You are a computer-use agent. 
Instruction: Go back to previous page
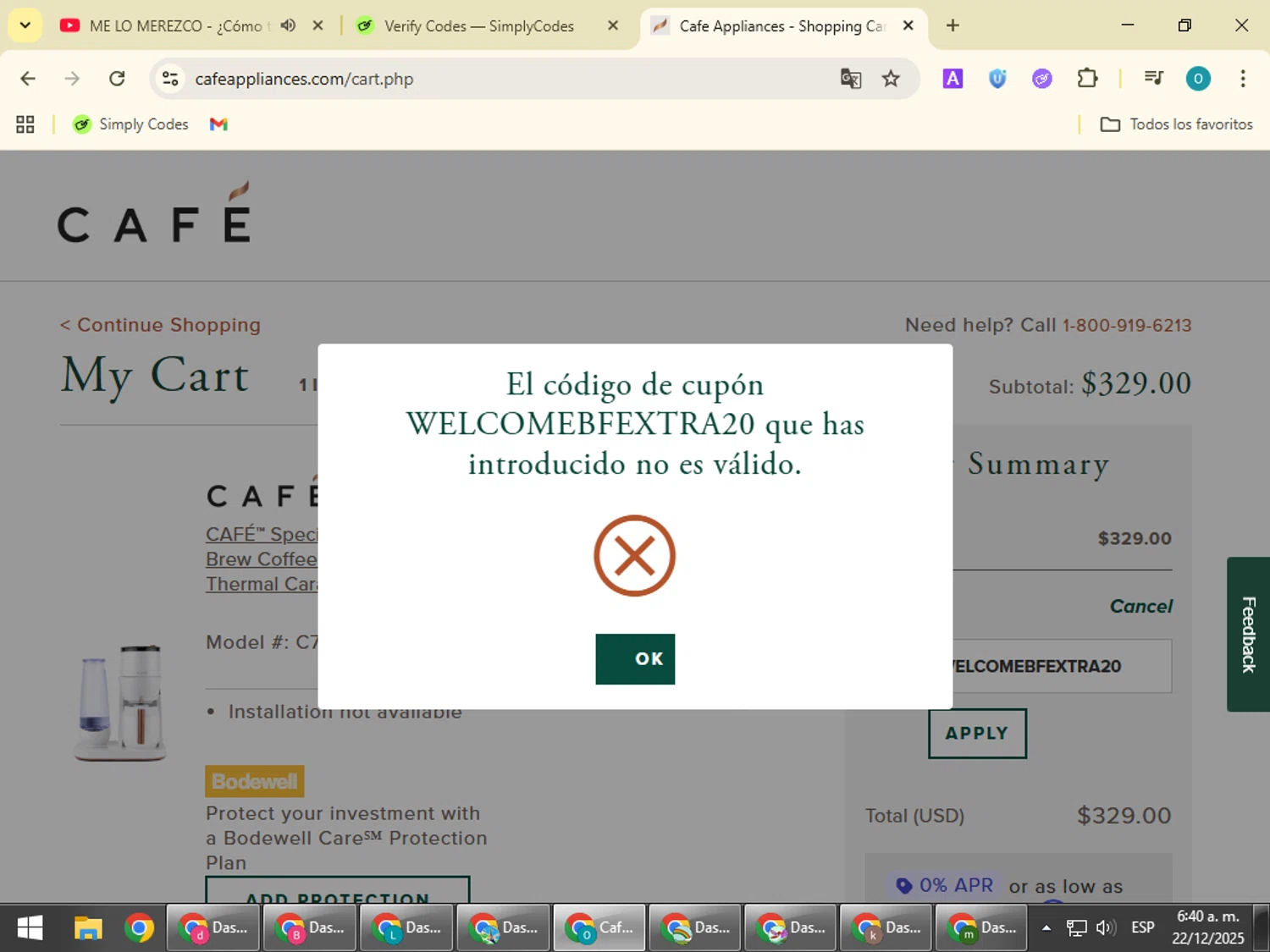(28, 79)
